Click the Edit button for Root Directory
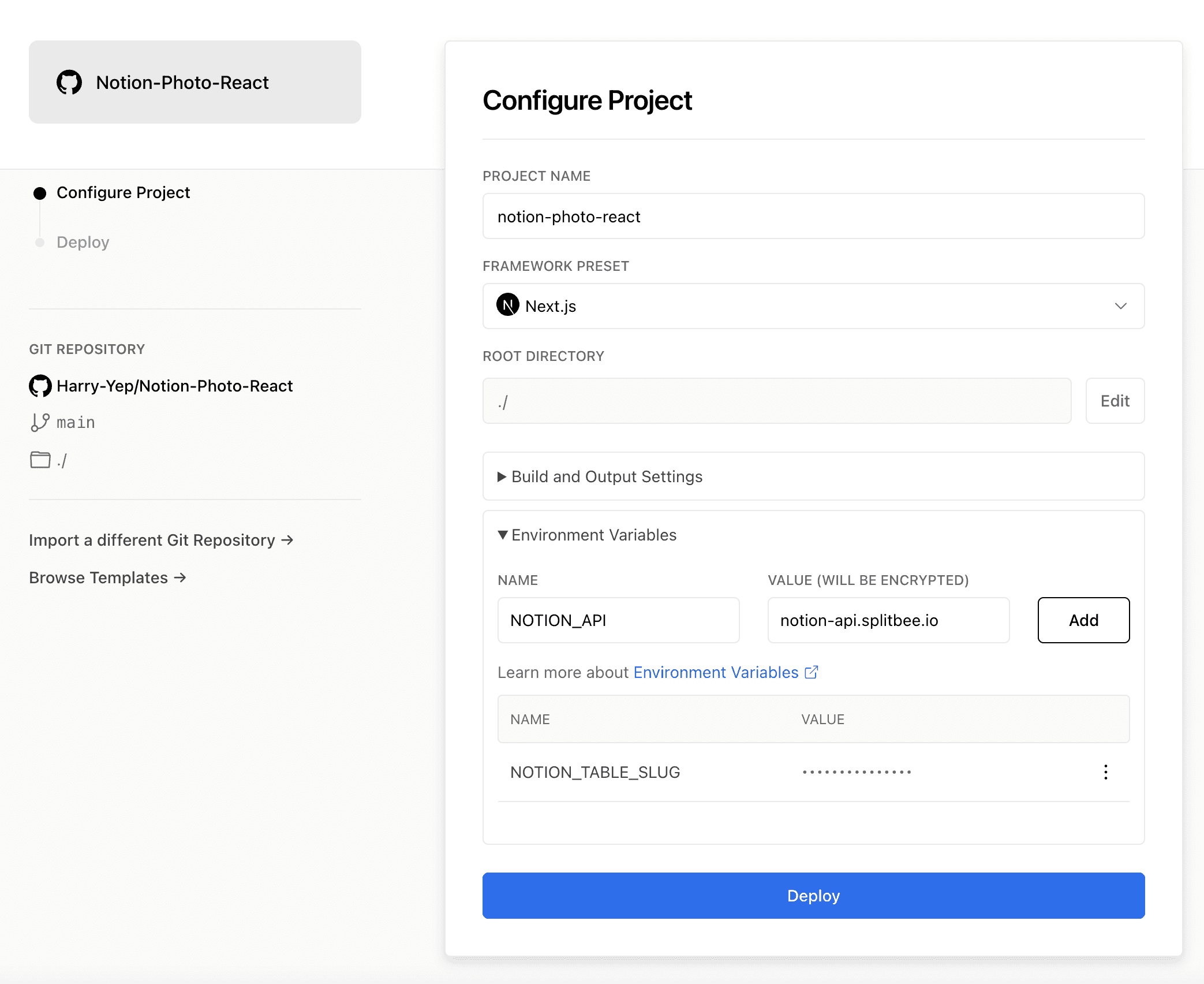1204x984 pixels. [x=1114, y=400]
